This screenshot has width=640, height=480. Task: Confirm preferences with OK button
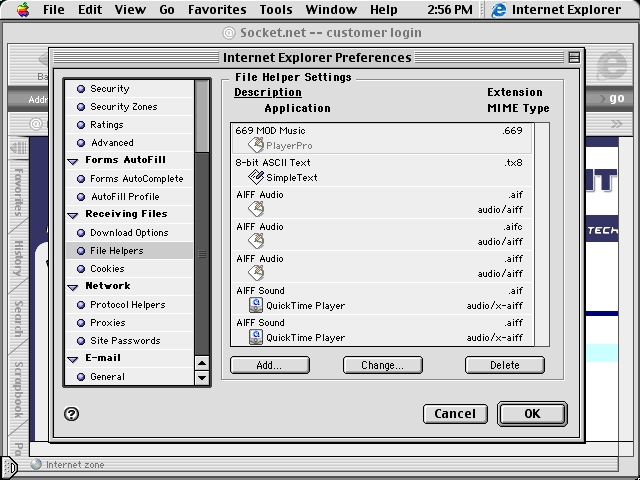[532, 414]
